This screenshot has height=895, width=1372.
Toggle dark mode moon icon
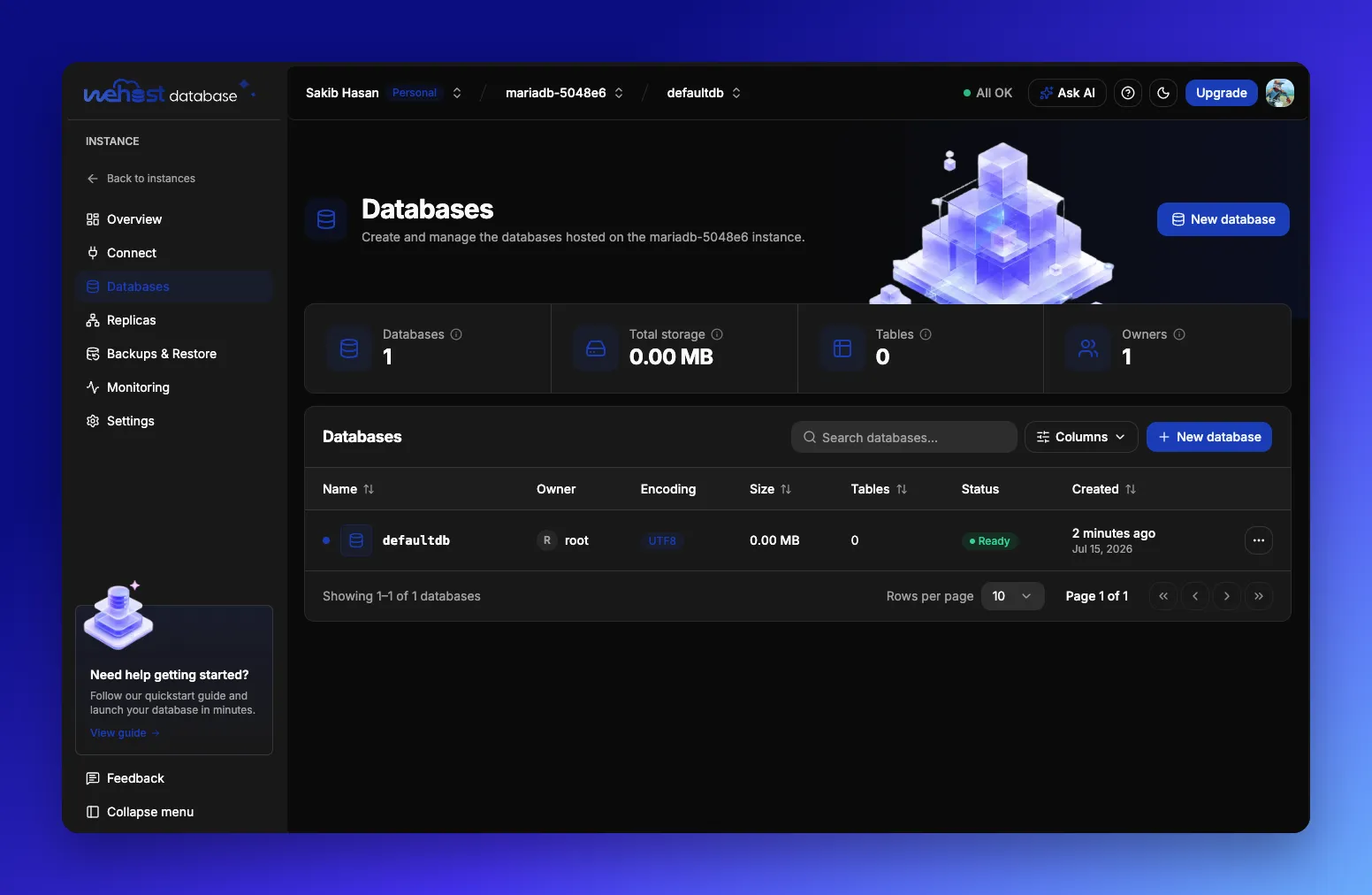click(1163, 93)
